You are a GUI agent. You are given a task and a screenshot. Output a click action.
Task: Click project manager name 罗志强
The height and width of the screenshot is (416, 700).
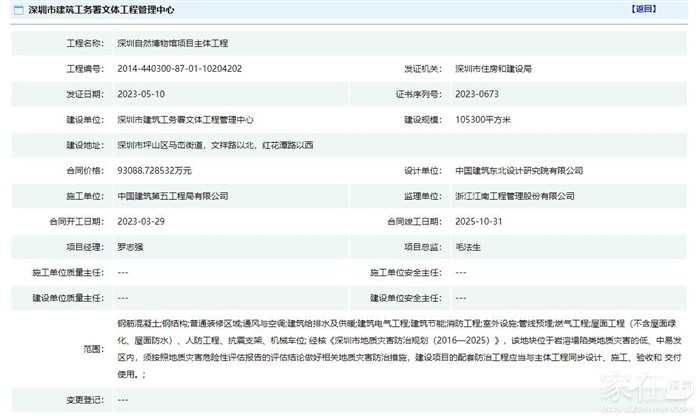[x=133, y=247]
